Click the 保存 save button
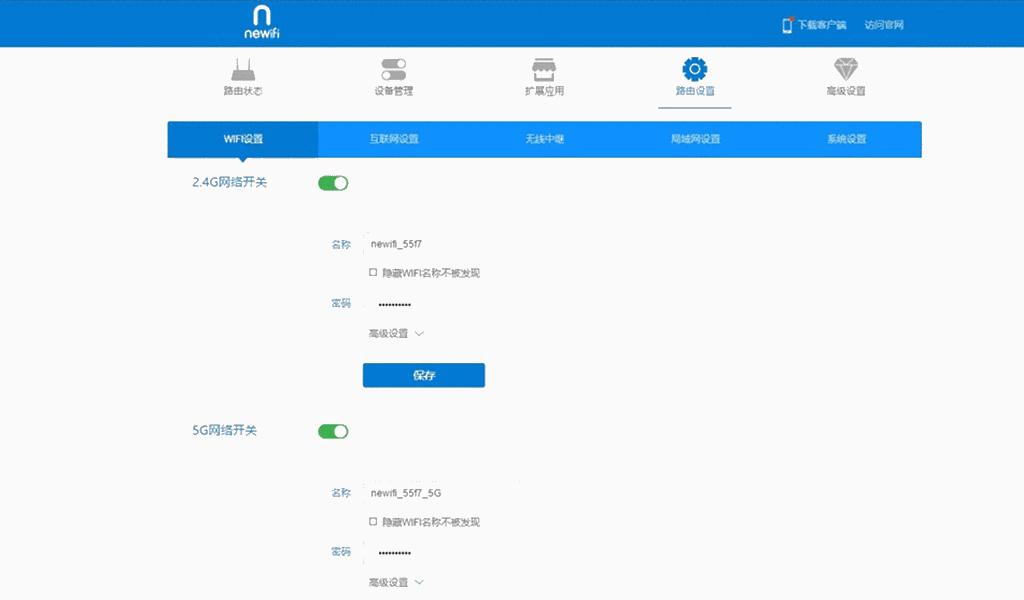 point(423,375)
